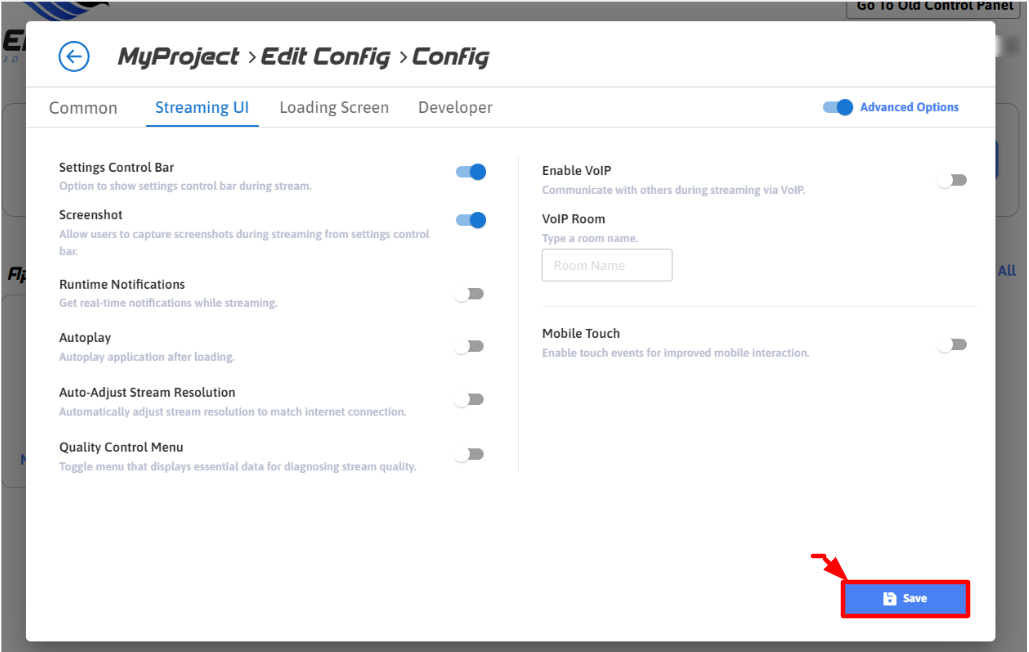Select the Loading Screen tab

334,108
